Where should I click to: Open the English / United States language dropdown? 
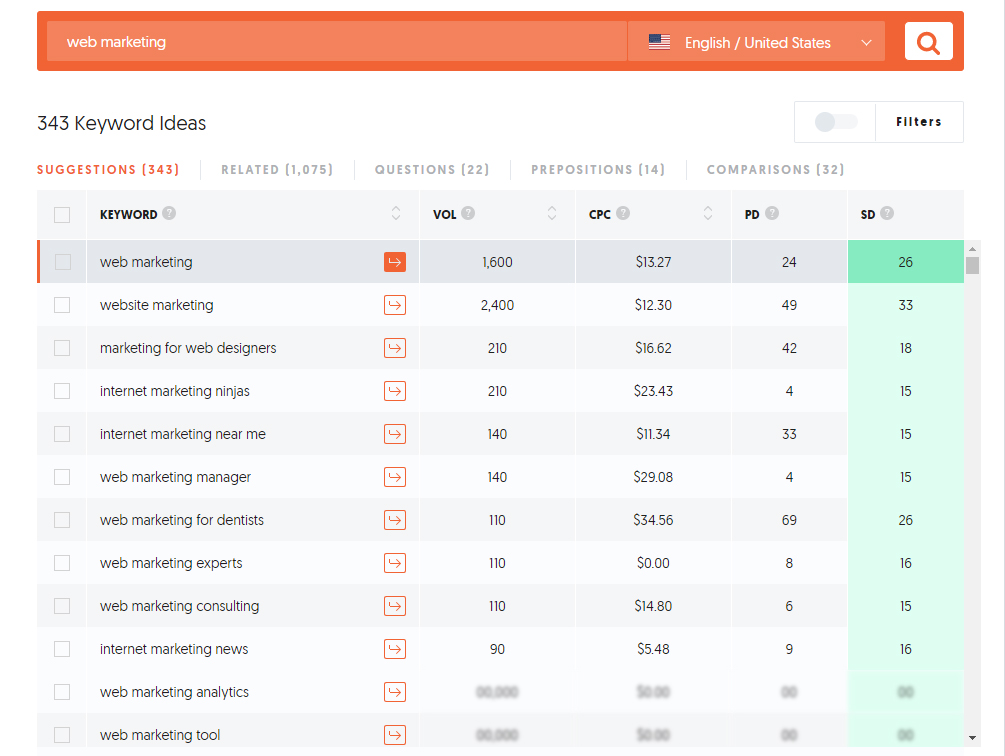(x=757, y=43)
